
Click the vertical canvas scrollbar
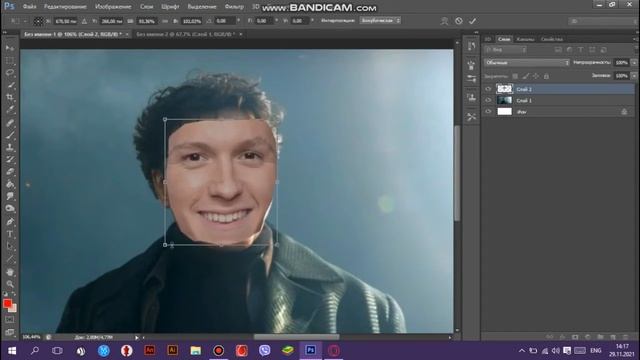(x=457, y=173)
